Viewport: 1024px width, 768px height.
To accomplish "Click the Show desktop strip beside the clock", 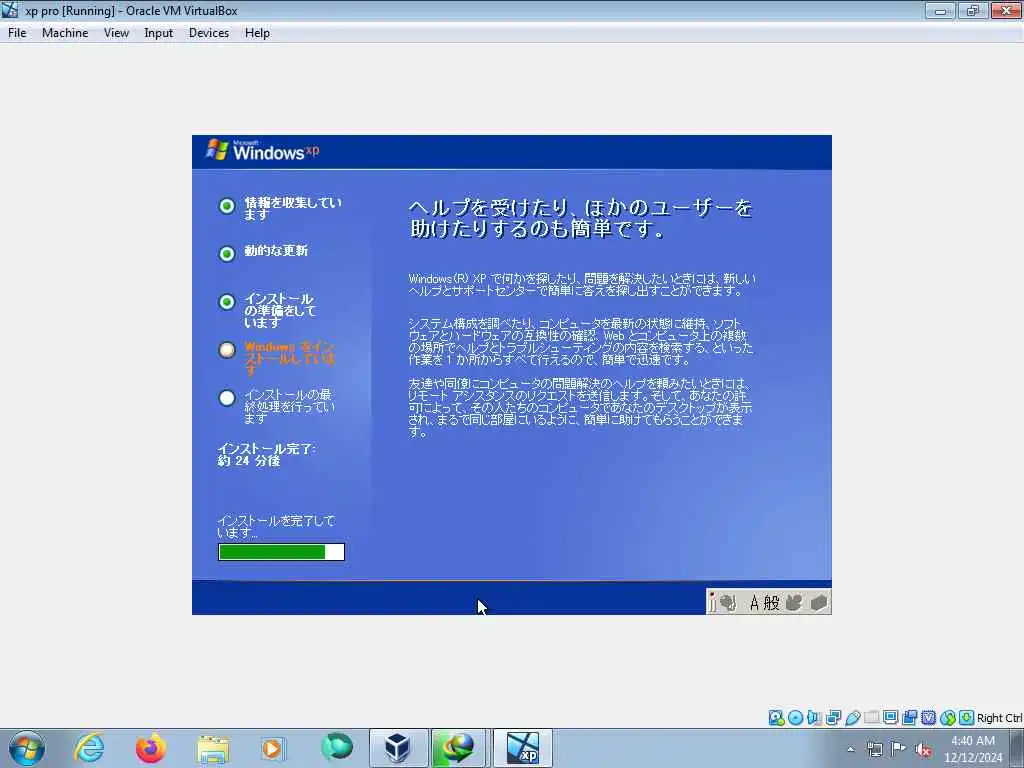I will pyautogui.click(x=1017, y=748).
